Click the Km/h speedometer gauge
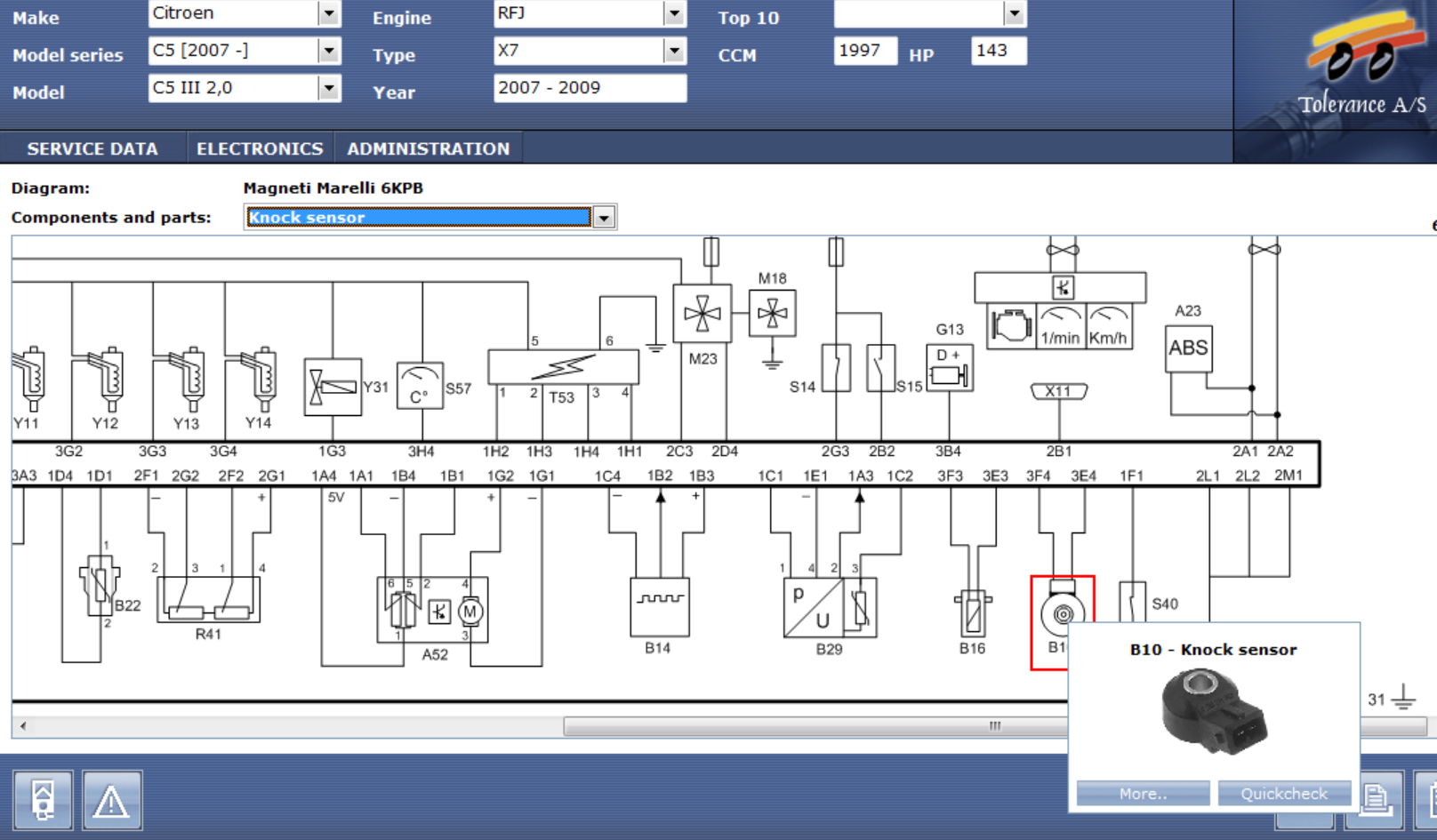Image resolution: width=1437 pixels, height=840 pixels. [1108, 325]
